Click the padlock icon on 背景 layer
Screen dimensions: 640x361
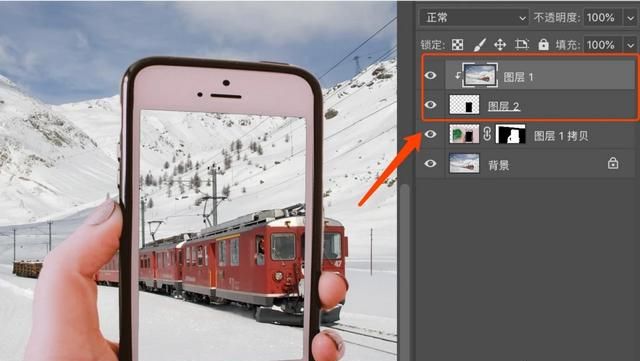(x=613, y=163)
